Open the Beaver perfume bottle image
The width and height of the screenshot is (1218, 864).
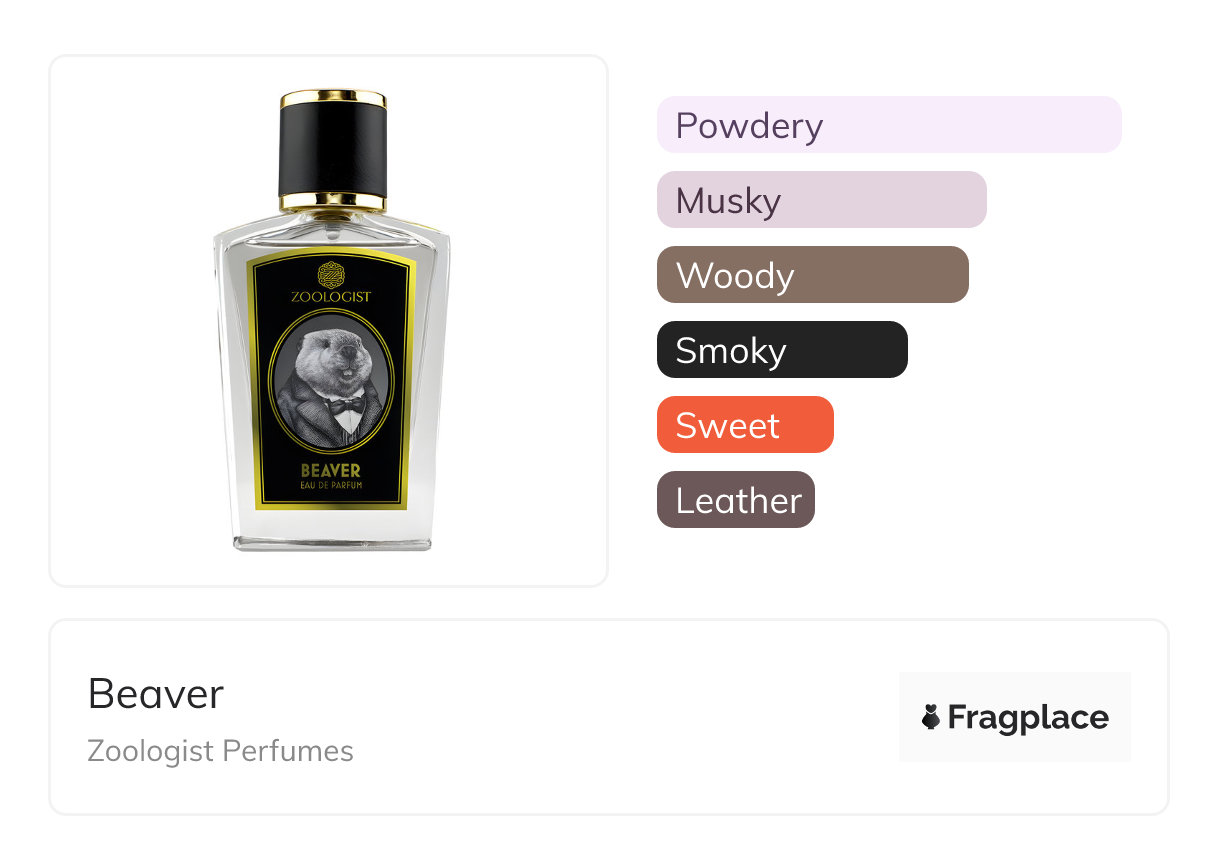point(332,320)
